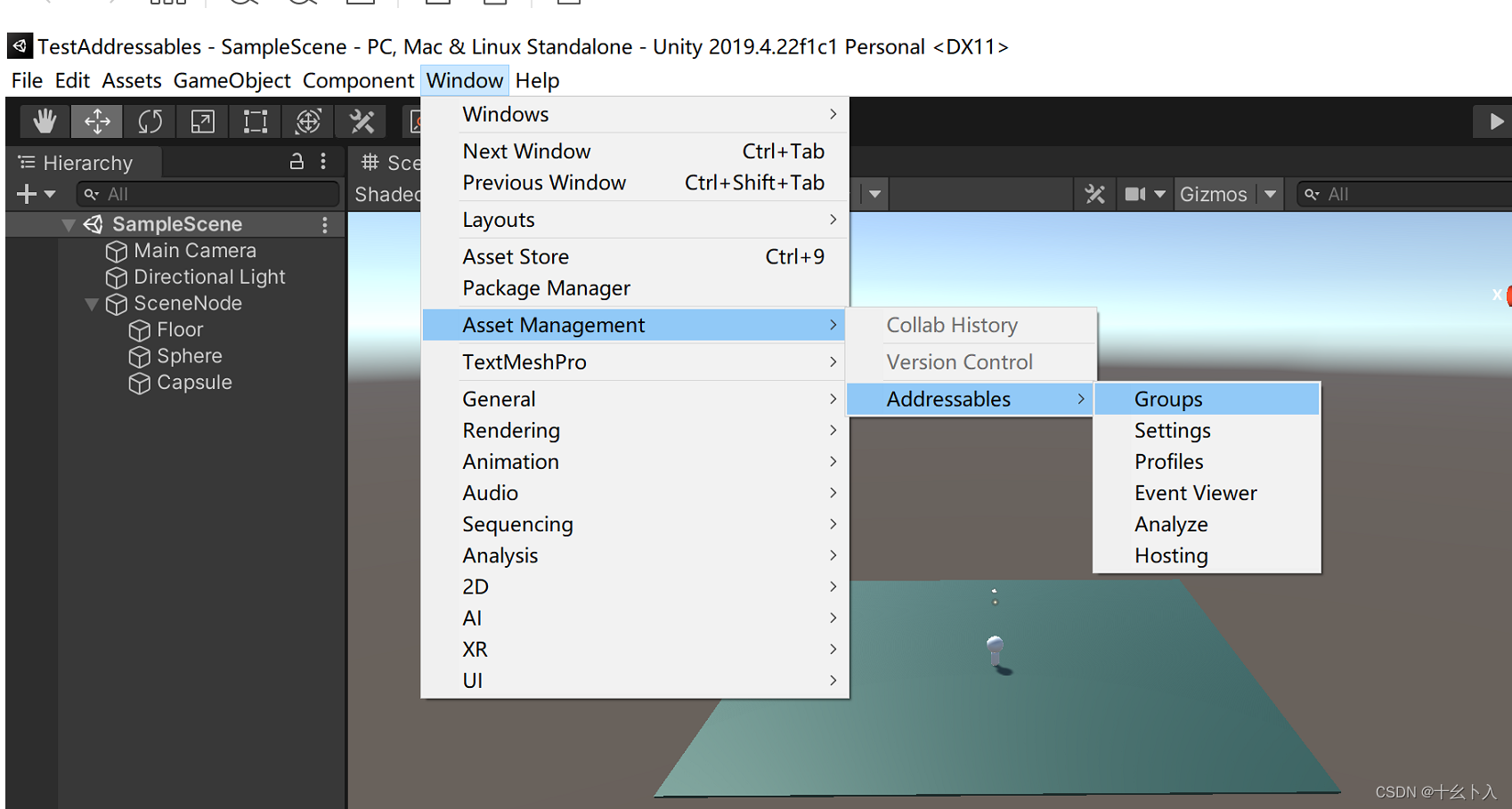1512x809 pixels.
Task: Click the Unity scene icon beside SampleScene
Action: (x=93, y=224)
